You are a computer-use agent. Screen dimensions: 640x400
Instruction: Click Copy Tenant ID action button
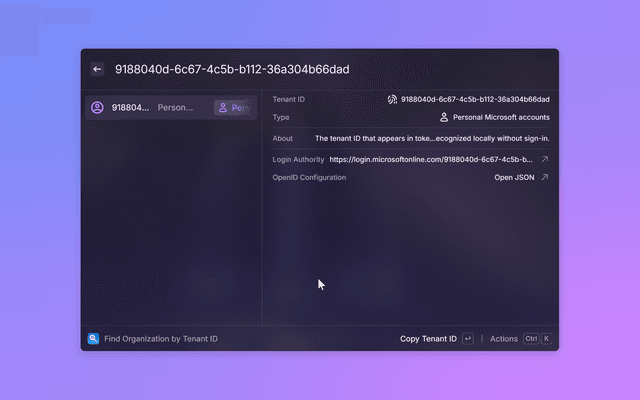tap(428, 338)
